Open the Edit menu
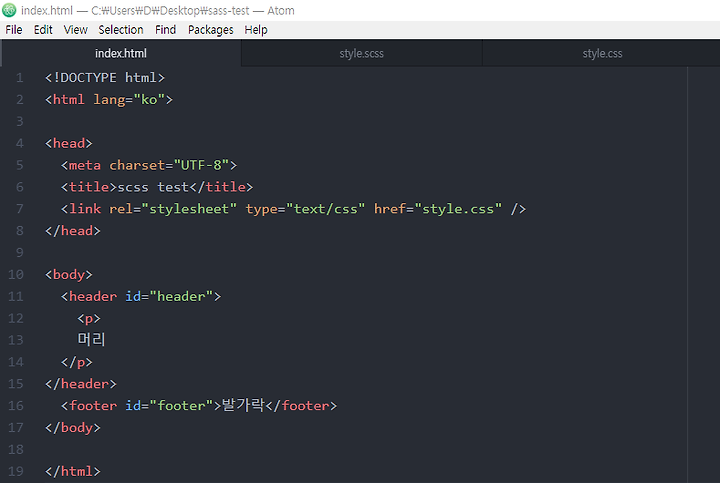The width and height of the screenshot is (720, 483). (x=43, y=30)
